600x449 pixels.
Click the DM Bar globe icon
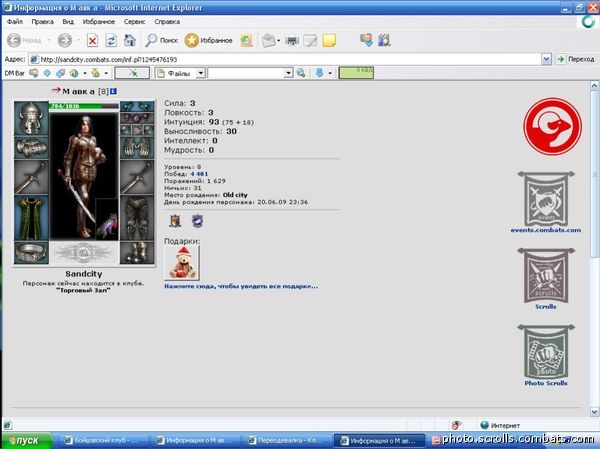click(74, 73)
